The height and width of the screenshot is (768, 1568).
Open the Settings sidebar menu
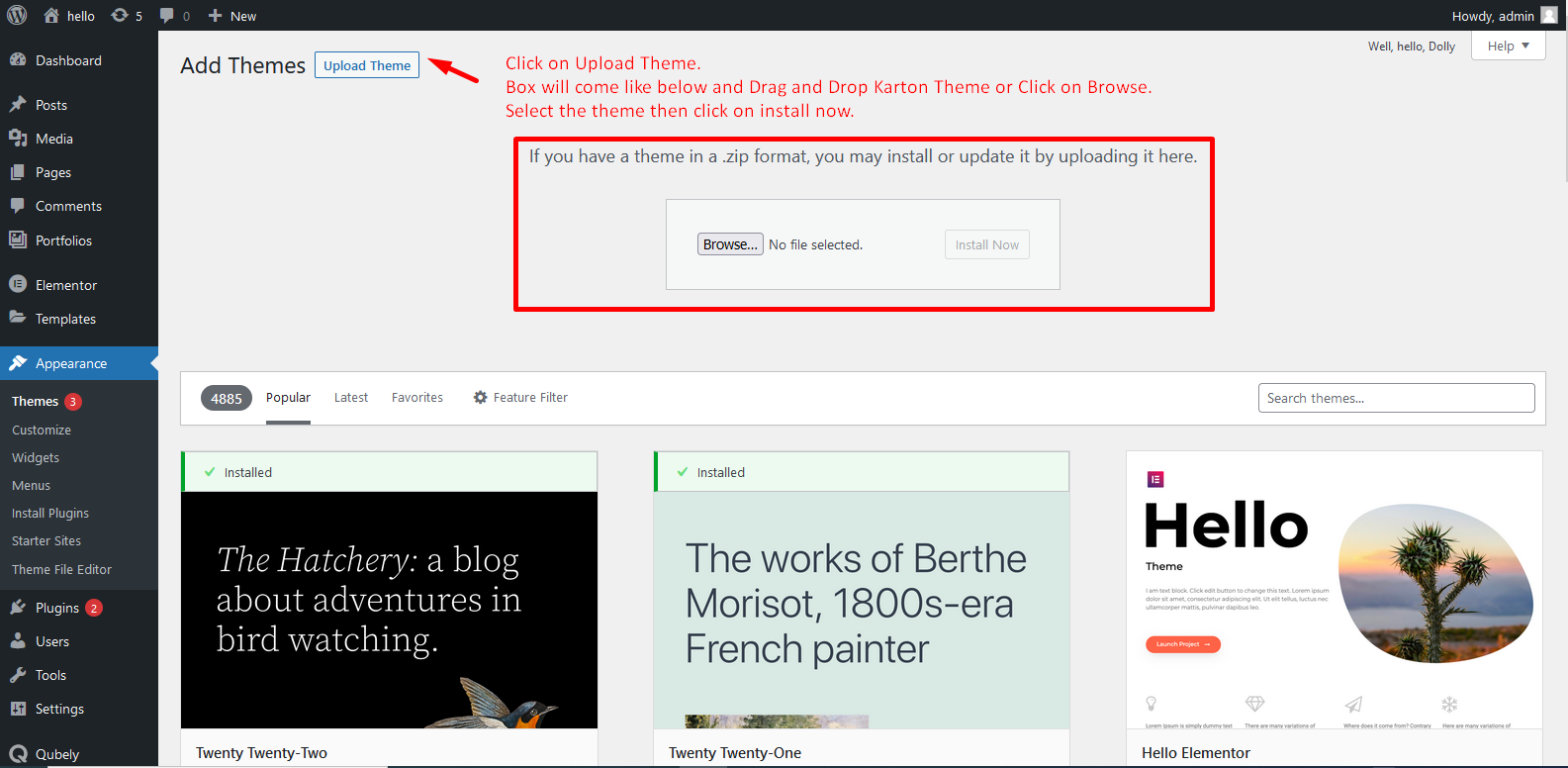click(x=59, y=709)
